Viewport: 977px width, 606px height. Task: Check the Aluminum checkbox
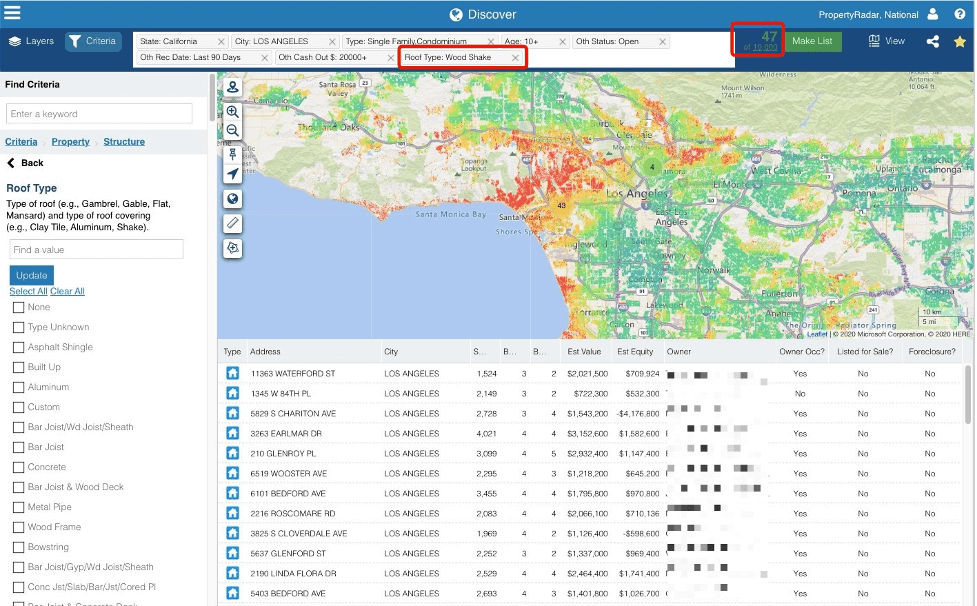tap(19, 387)
